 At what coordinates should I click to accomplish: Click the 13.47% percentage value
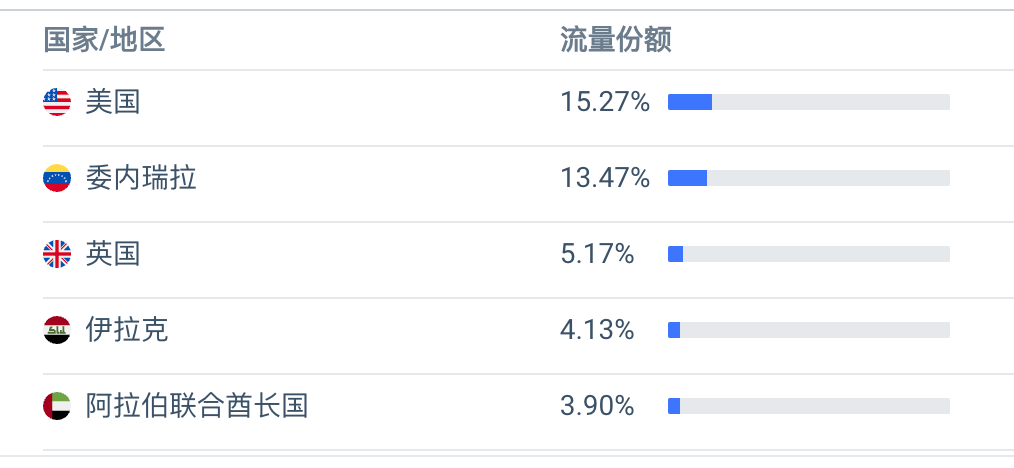click(605, 178)
